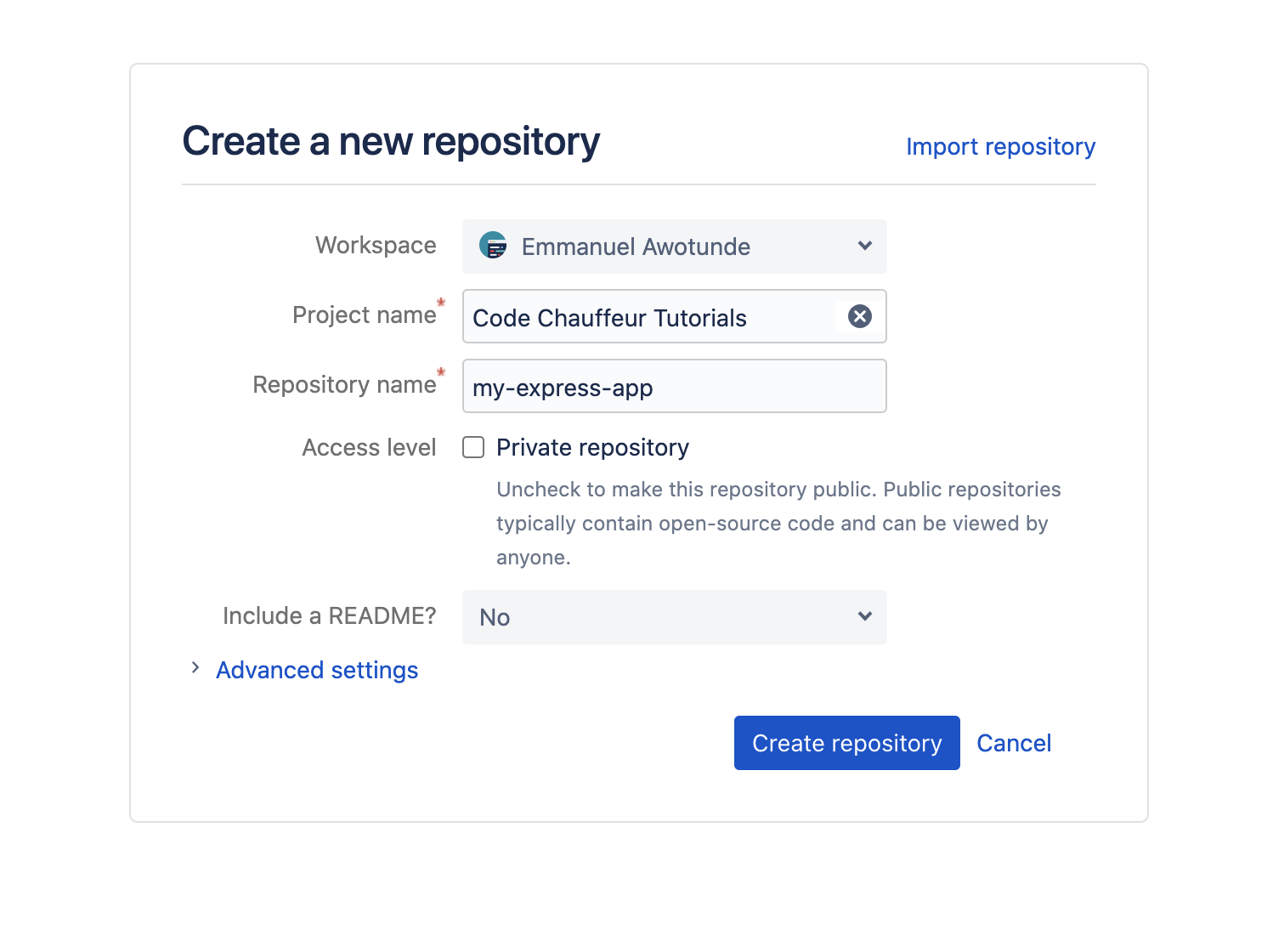Click the Private repository label text
1273x952 pixels.
pyautogui.click(x=592, y=447)
